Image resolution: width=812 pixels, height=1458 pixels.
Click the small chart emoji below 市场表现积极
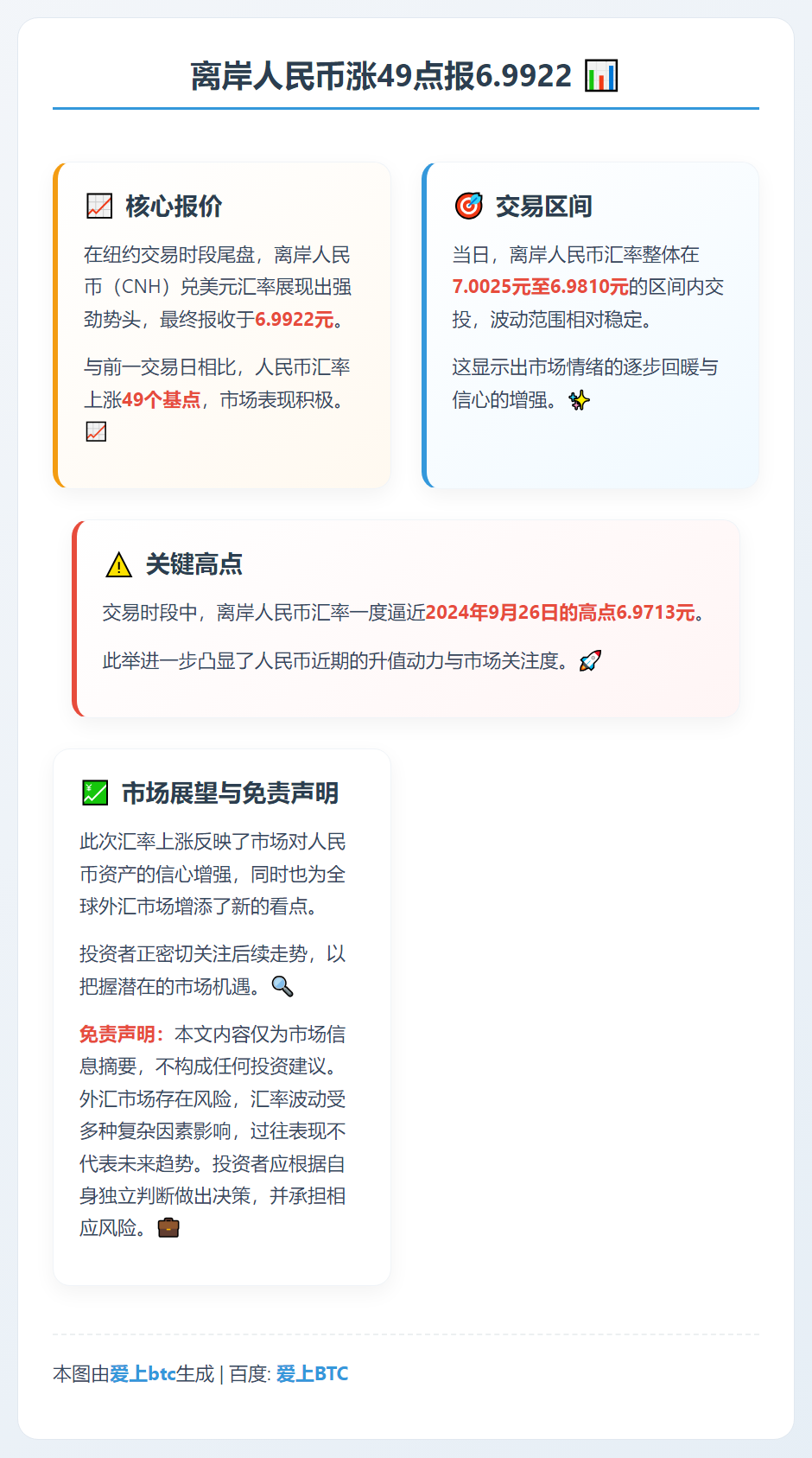click(x=96, y=431)
